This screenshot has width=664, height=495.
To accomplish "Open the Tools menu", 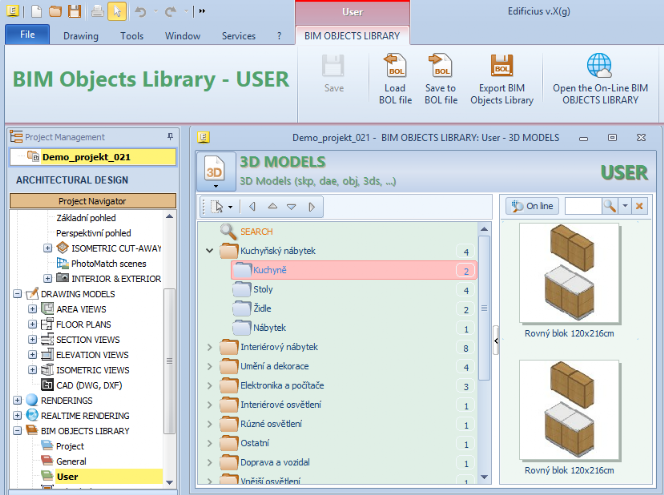I will point(132,36).
